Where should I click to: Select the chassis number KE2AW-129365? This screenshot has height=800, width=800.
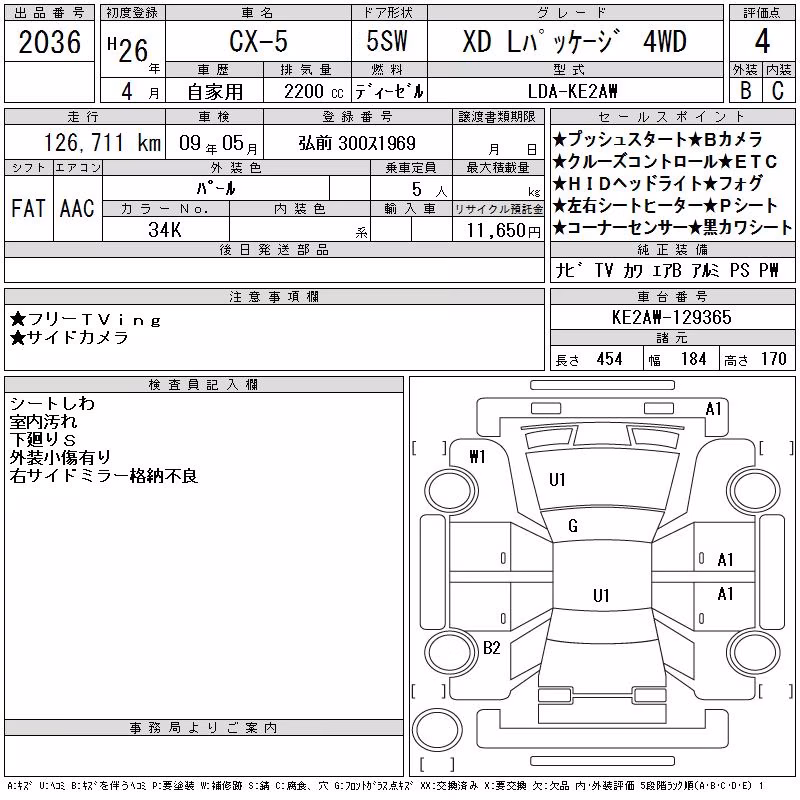(x=671, y=317)
